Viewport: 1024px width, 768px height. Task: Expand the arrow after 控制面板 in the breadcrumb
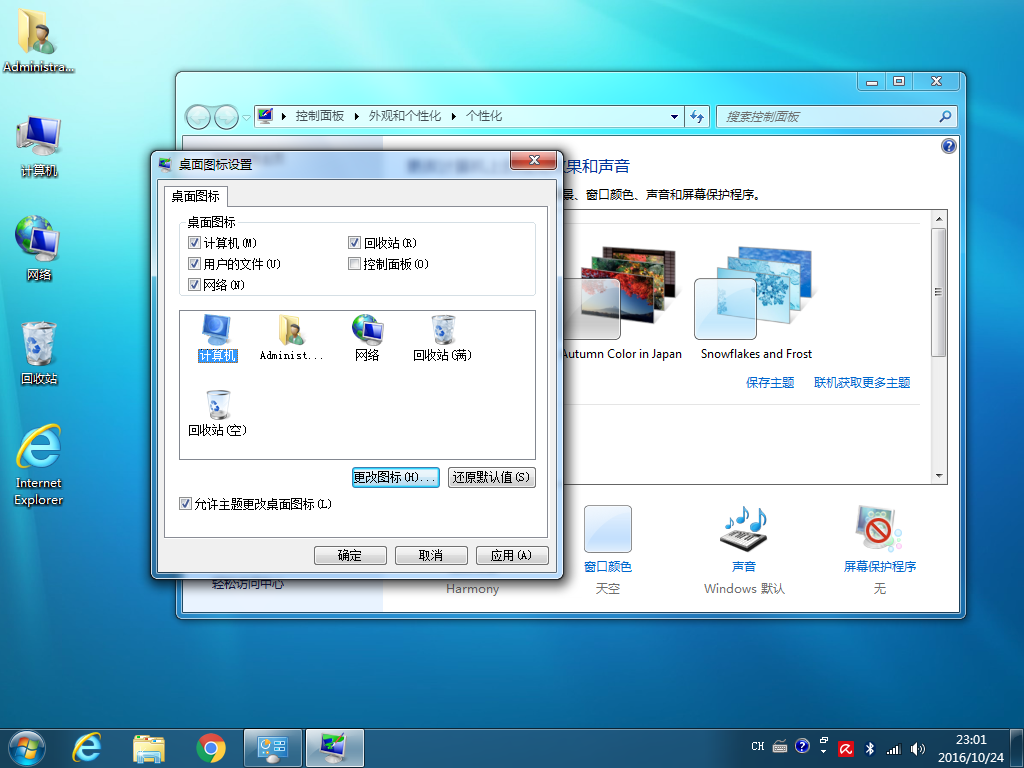(x=357, y=116)
